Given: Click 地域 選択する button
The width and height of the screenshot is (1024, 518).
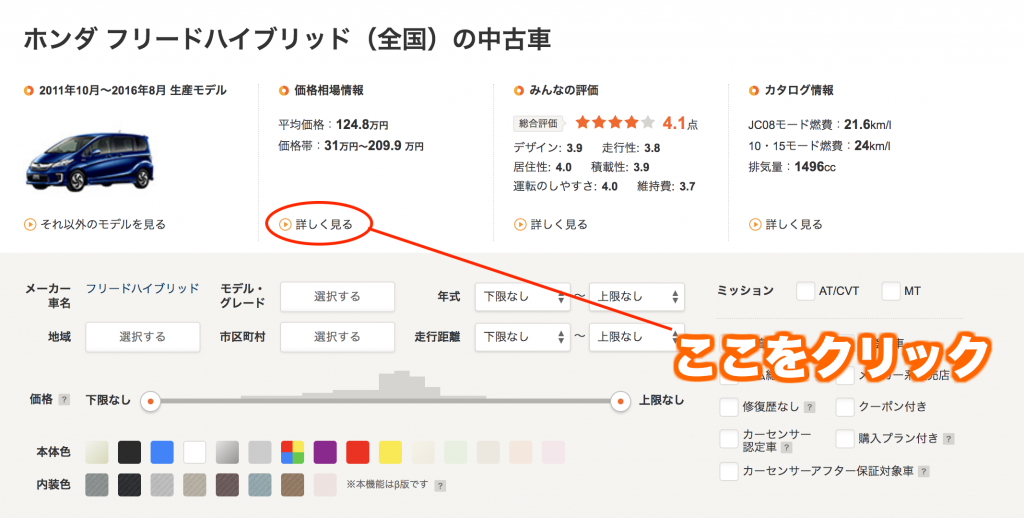Looking at the screenshot, I should point(142,337).
